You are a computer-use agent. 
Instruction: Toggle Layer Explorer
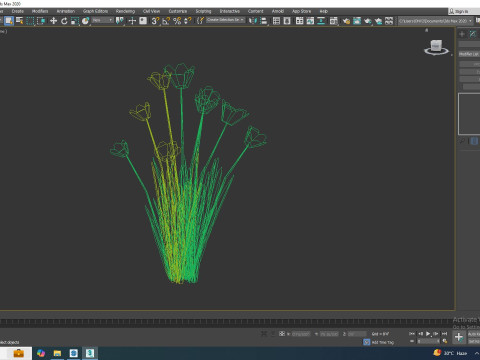(x=287, y=21)
